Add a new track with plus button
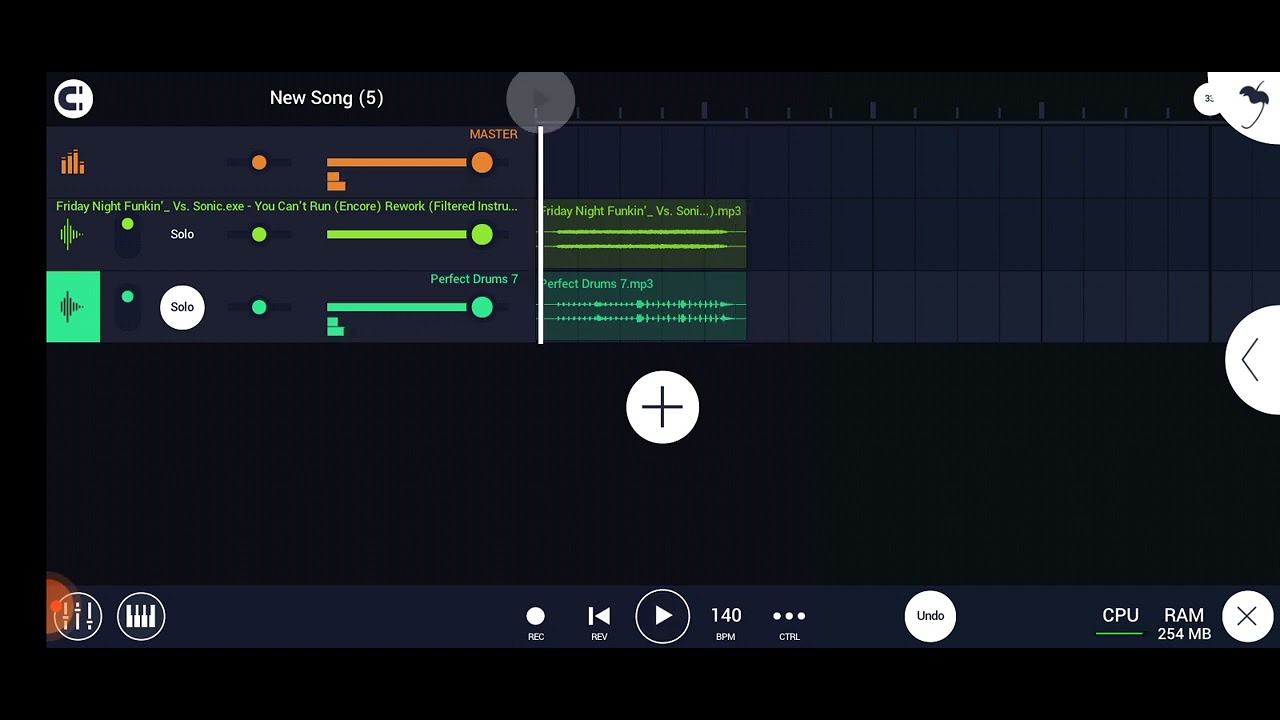This screenshot has height=720, width=1280. tap(663, 407)
